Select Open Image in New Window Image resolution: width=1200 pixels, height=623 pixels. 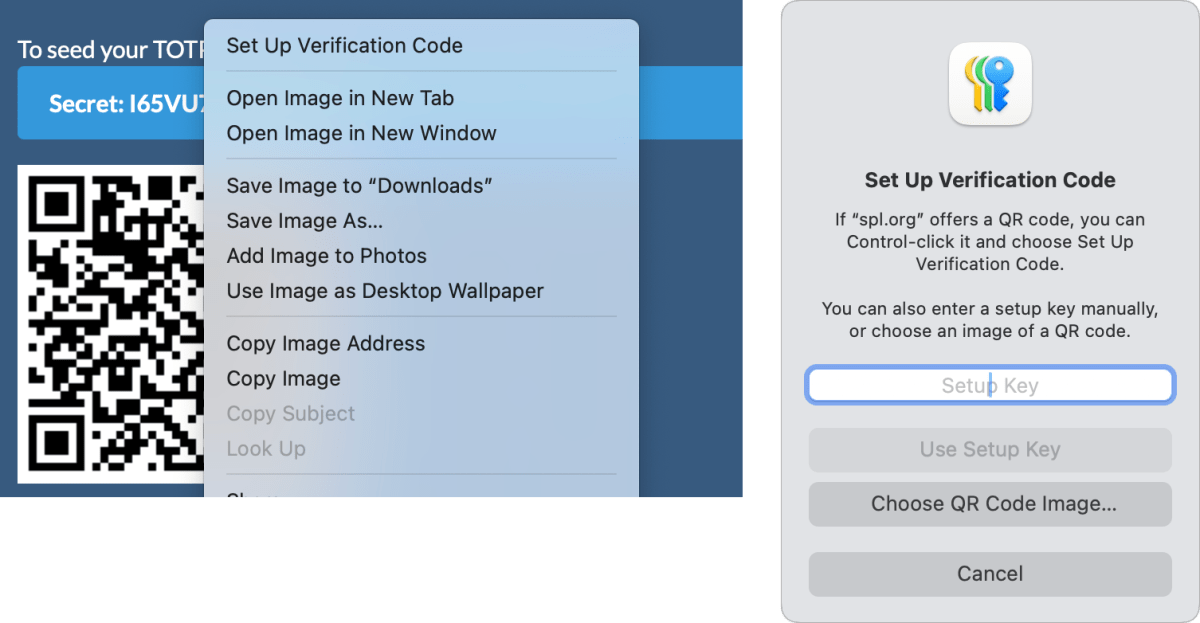pyautogui.click(x=361, y=133)
